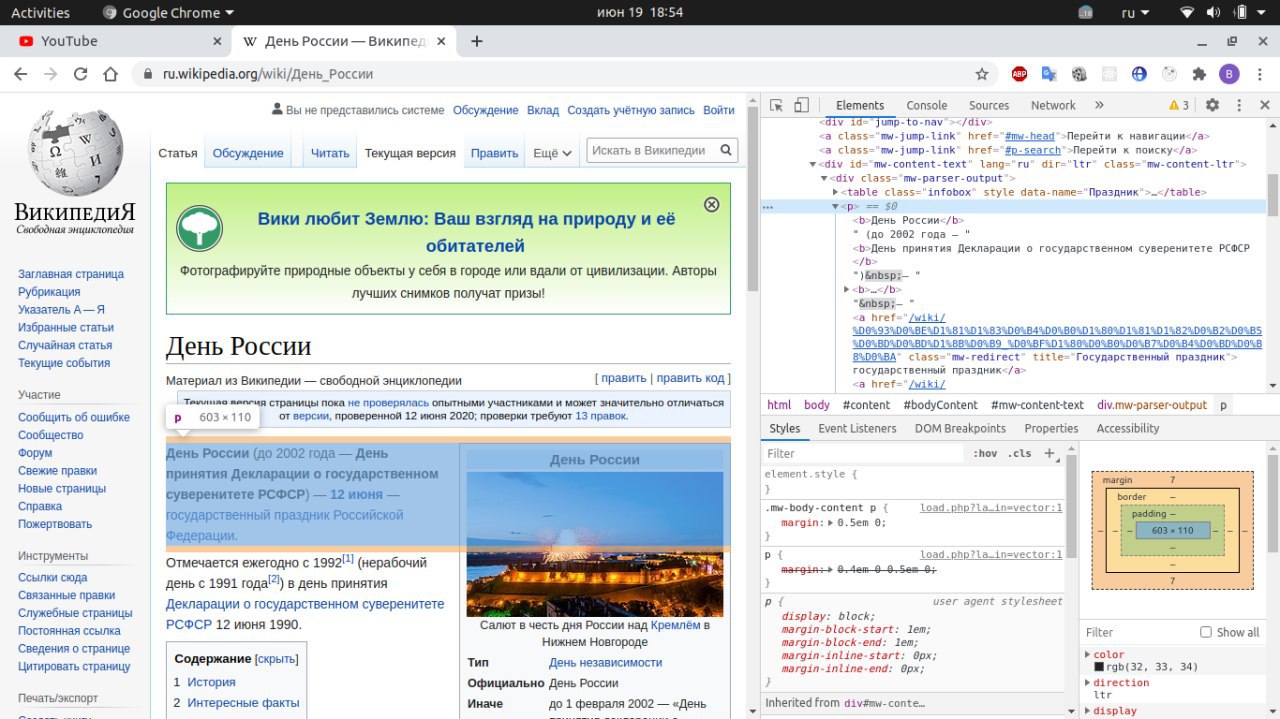The height and width of the screenshot is (719, 1280).
Task: Open the Event Listeners tab
Action: (857, 428)
